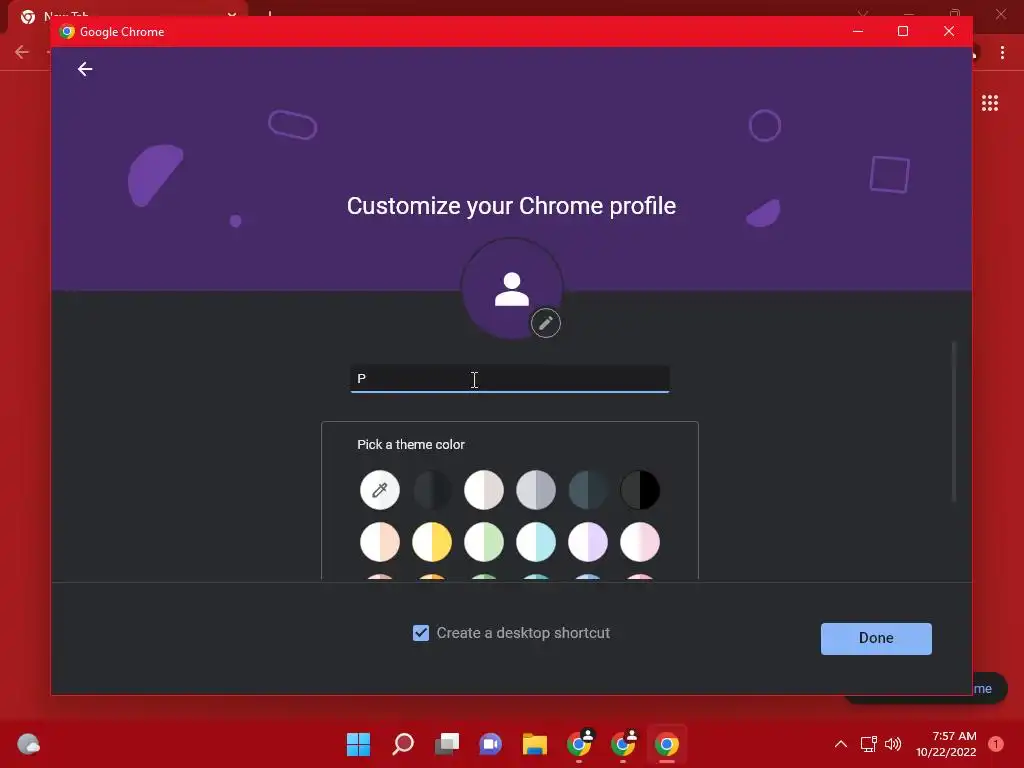Launch the Chat app from taskbar
The width and height of the screenshot is (1024, 768).
coord(490,744)
